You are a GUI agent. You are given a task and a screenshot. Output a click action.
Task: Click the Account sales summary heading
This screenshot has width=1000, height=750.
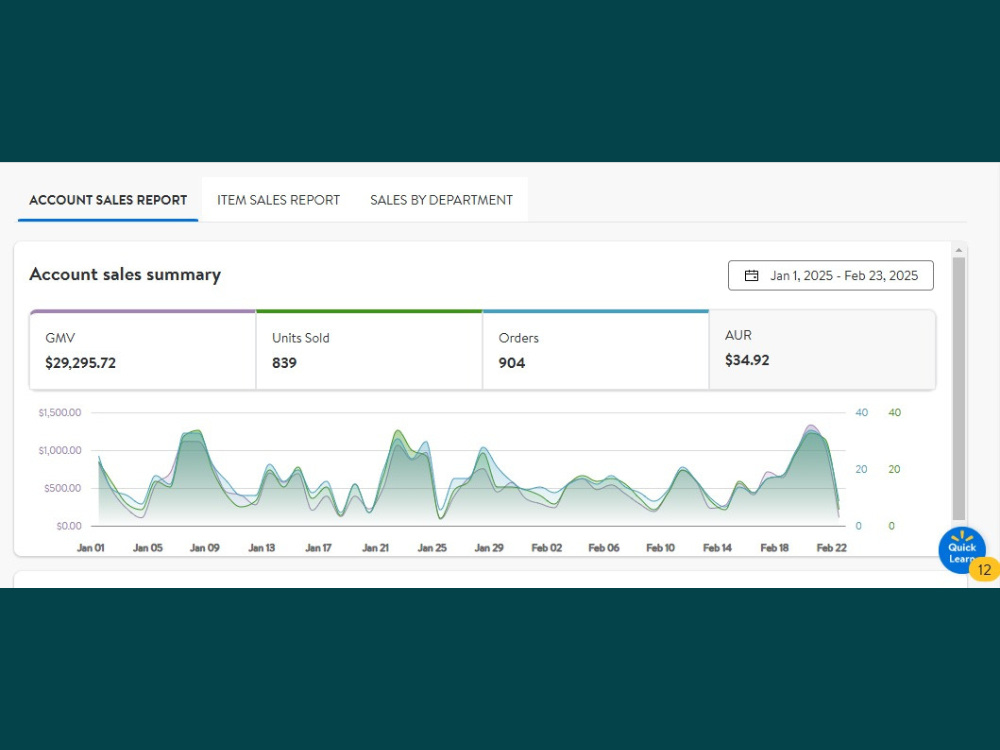(125, 274)
